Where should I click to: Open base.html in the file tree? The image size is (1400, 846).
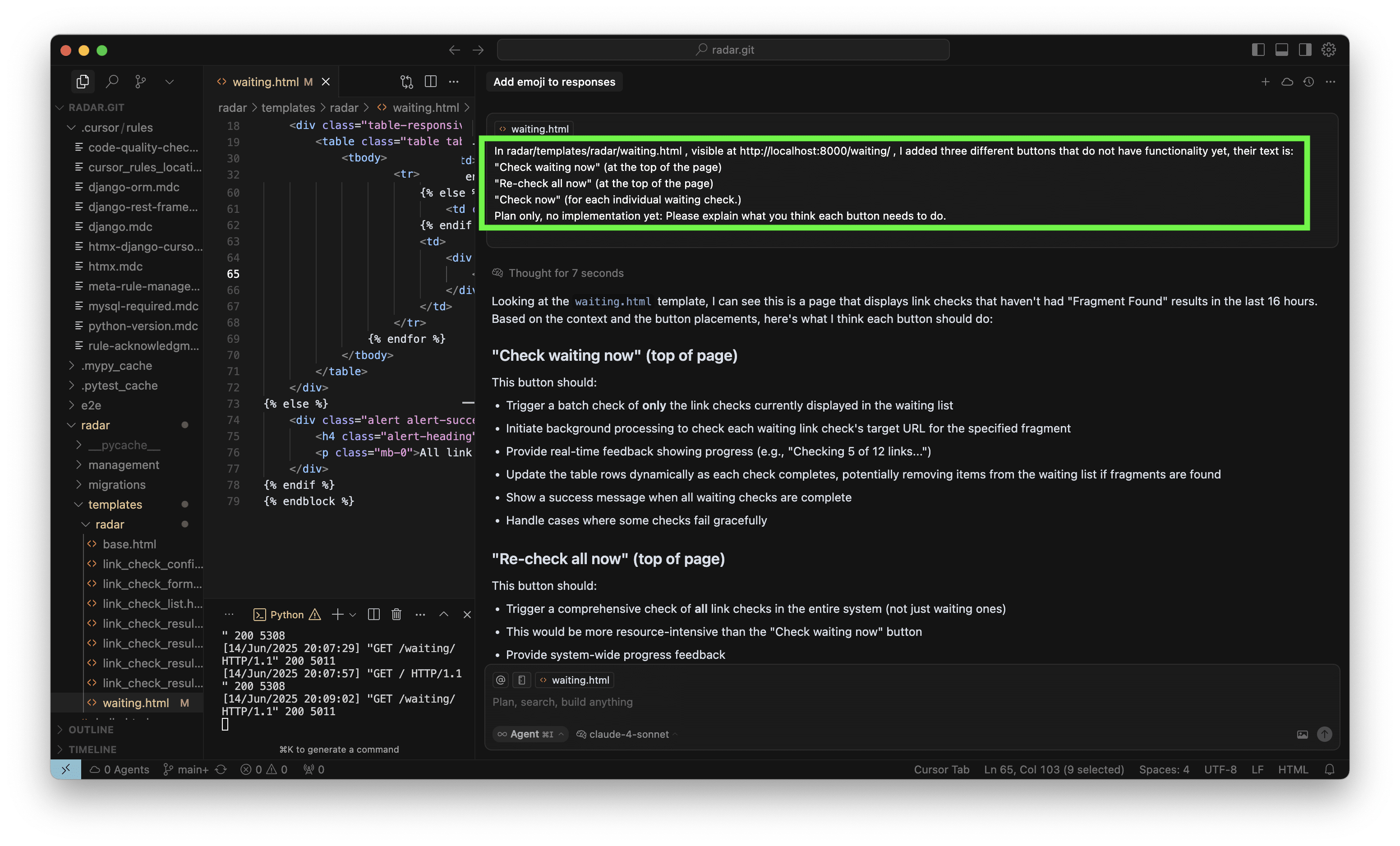(x=129, y=544)
